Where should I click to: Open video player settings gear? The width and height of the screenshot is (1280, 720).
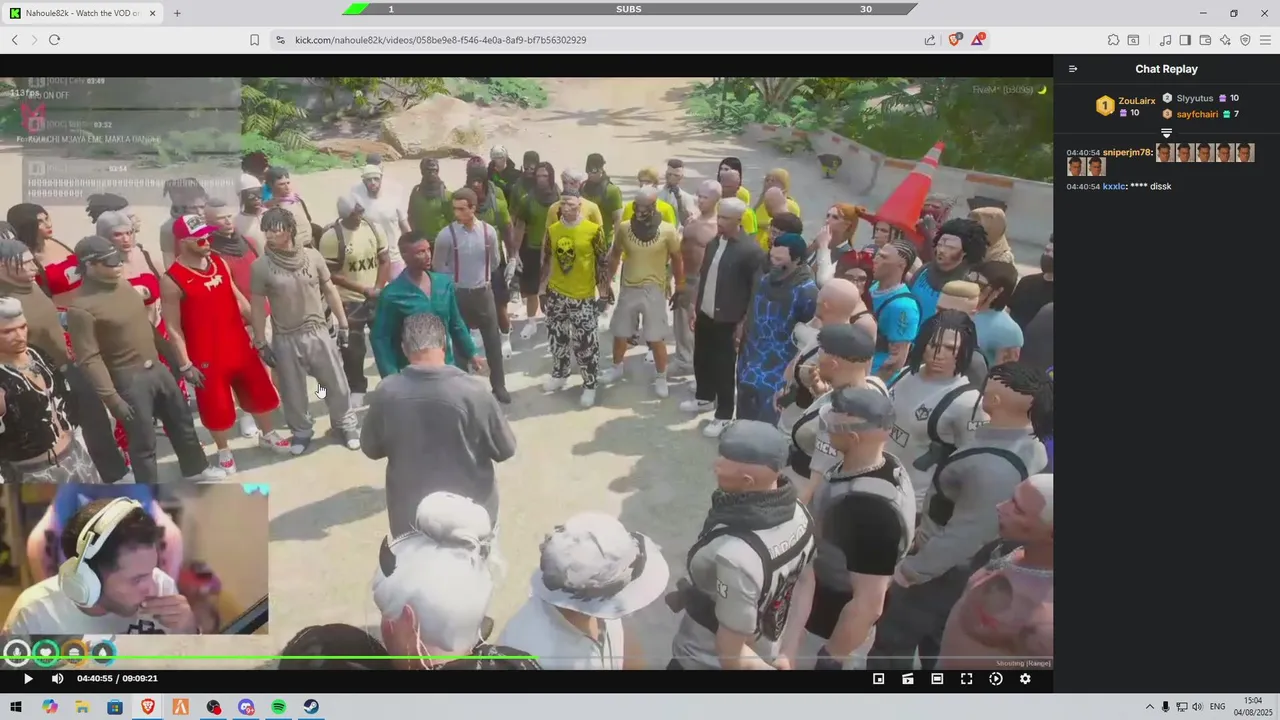[1025, 678]
